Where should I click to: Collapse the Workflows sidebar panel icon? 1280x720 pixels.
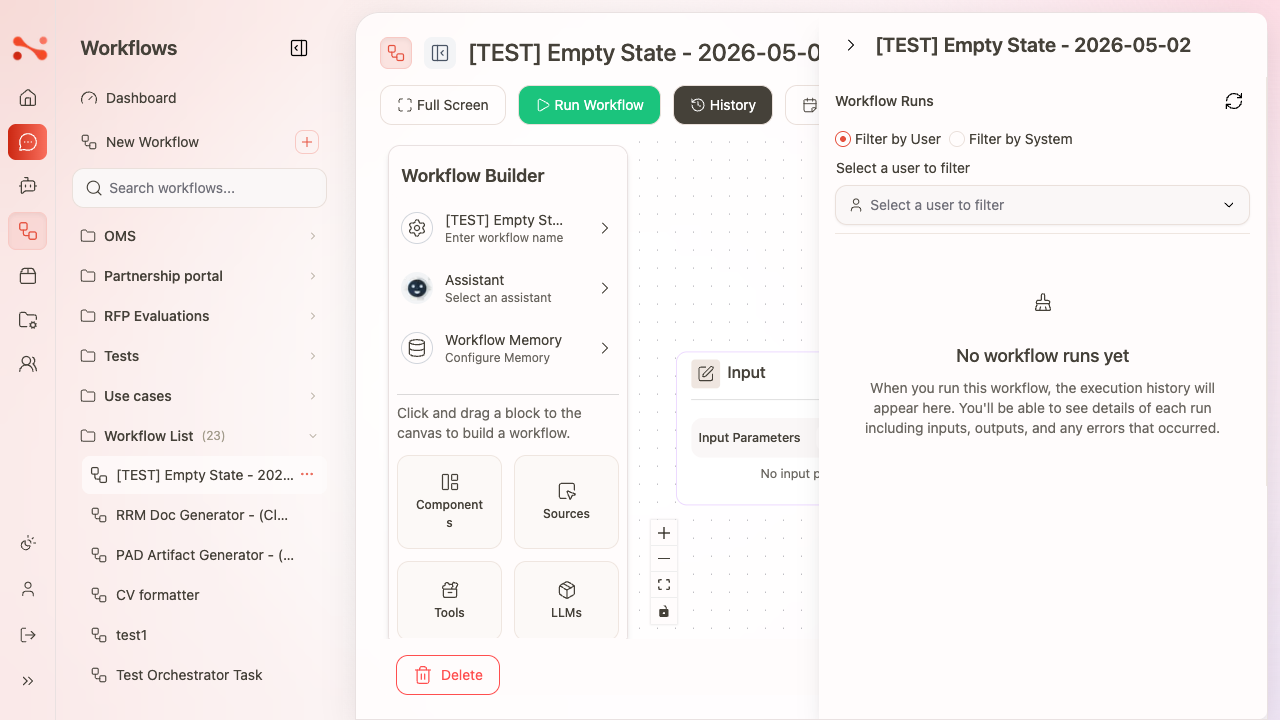[x=299, y=48]
